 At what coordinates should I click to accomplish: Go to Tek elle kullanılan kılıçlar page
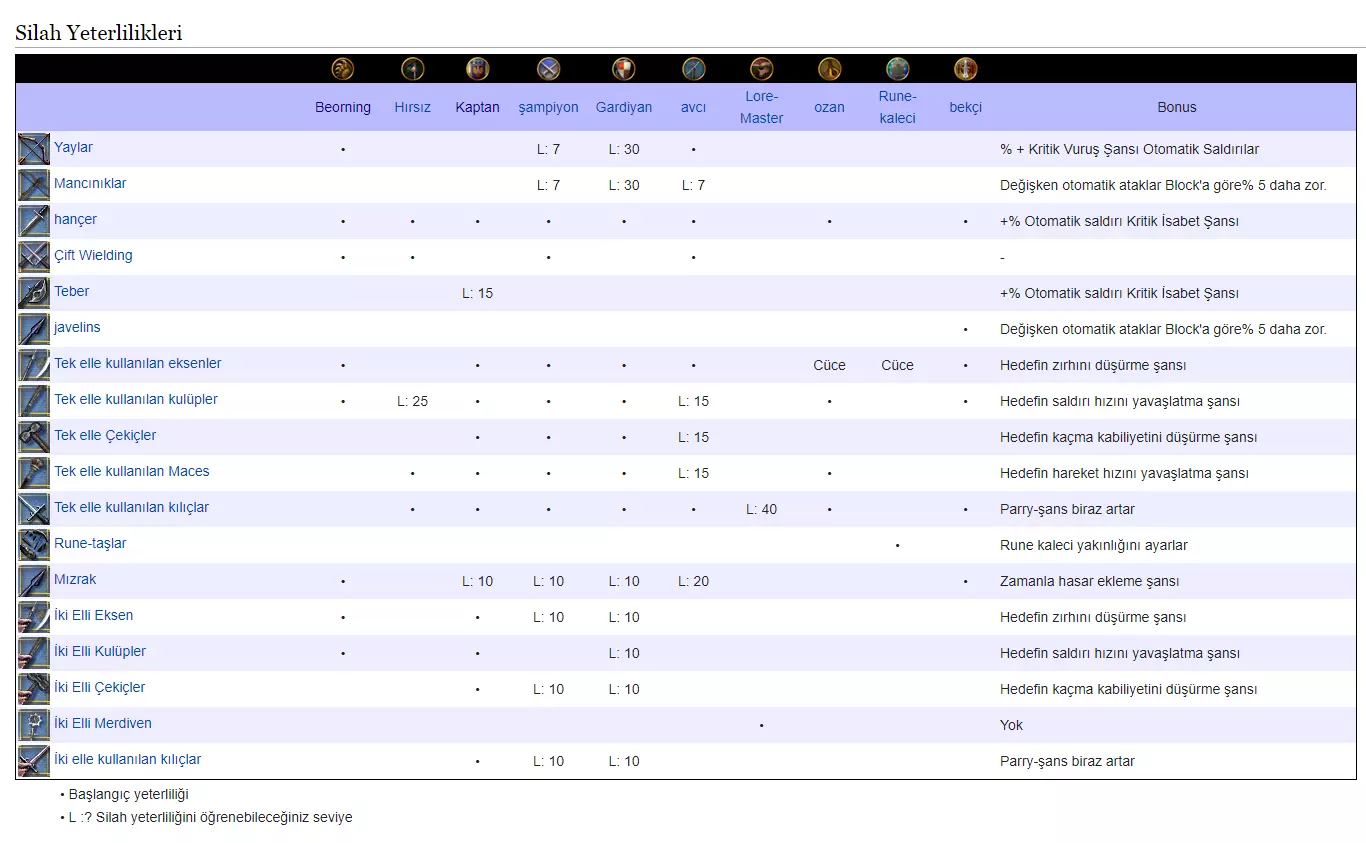[x=132, y=508]
